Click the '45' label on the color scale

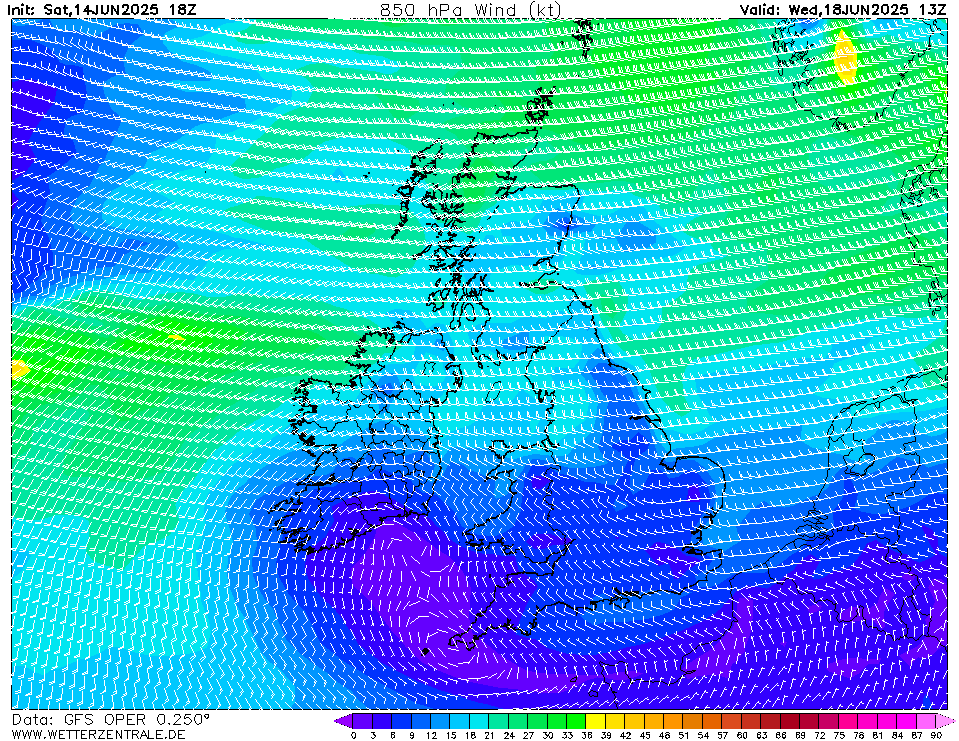coord(645,735)
